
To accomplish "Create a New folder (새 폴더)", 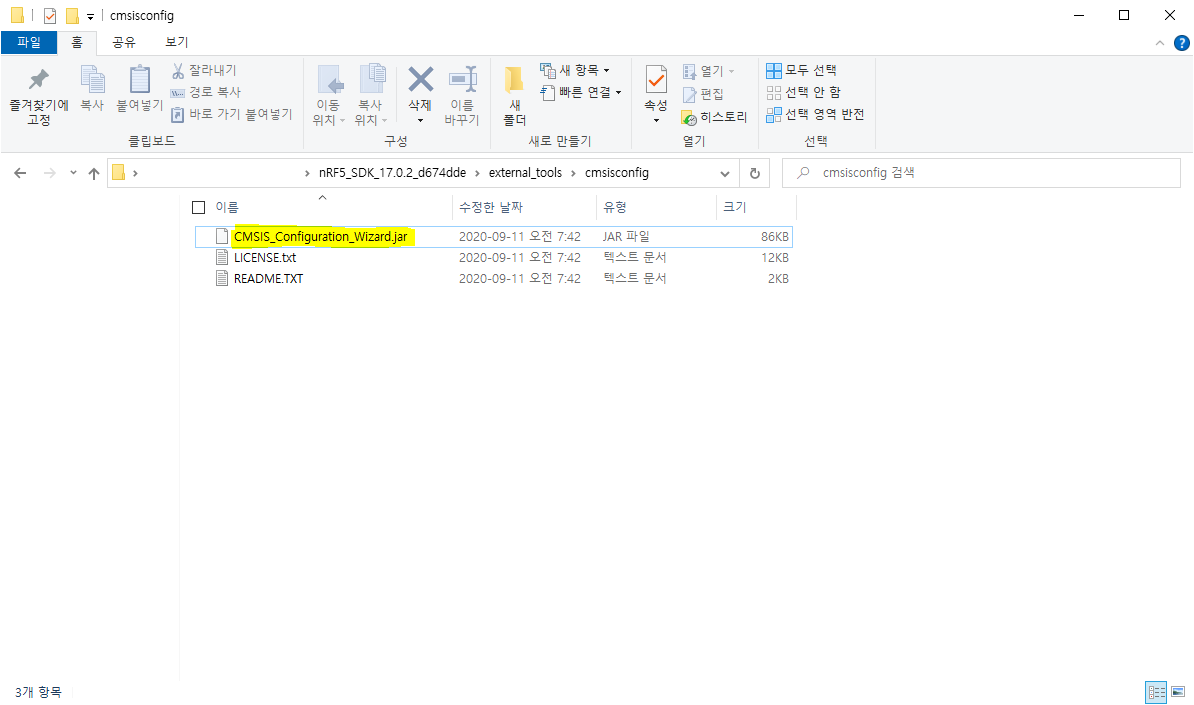I will [515, 96].
